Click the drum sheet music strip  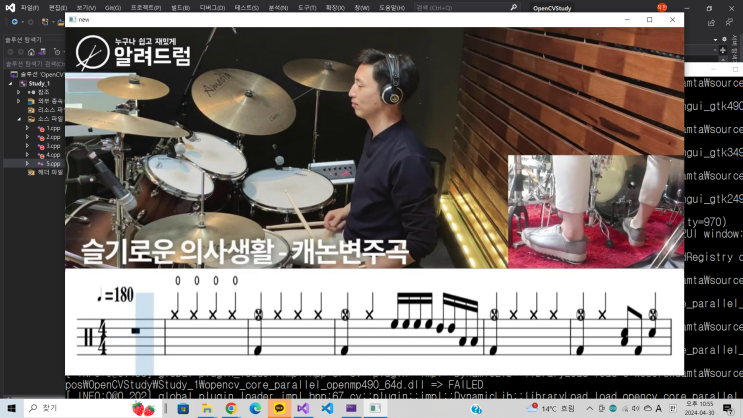374,322
